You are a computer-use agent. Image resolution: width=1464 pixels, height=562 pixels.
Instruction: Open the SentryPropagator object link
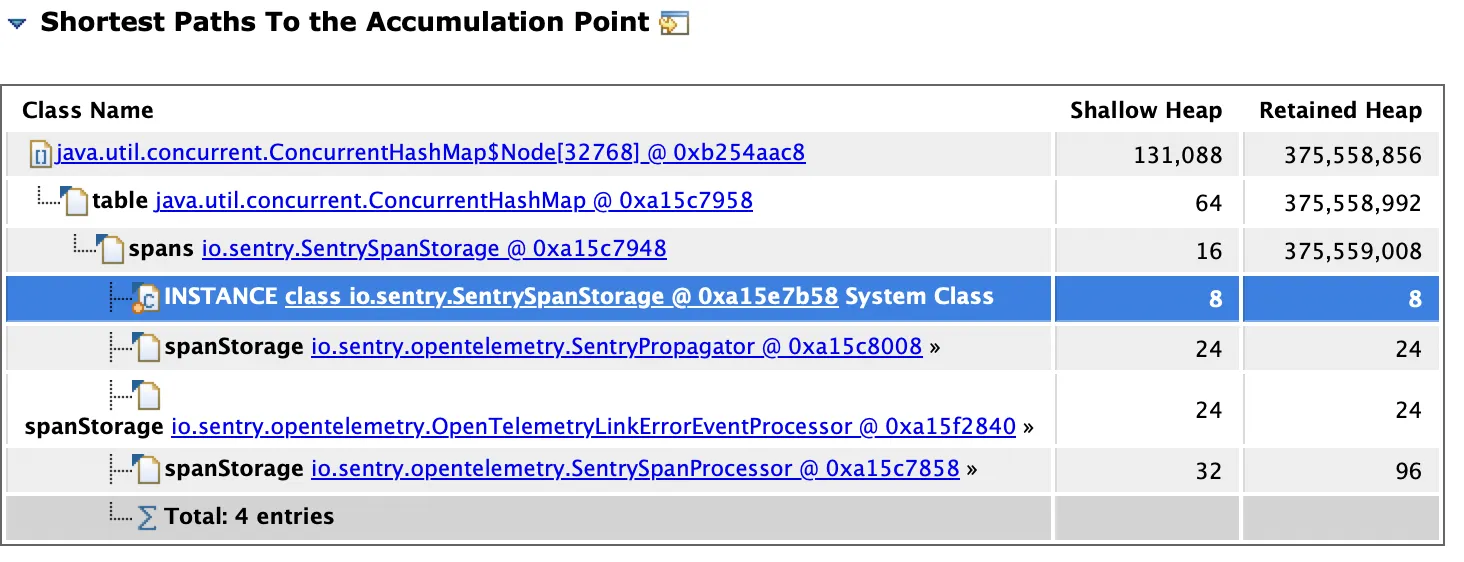[x=616, y=347]
